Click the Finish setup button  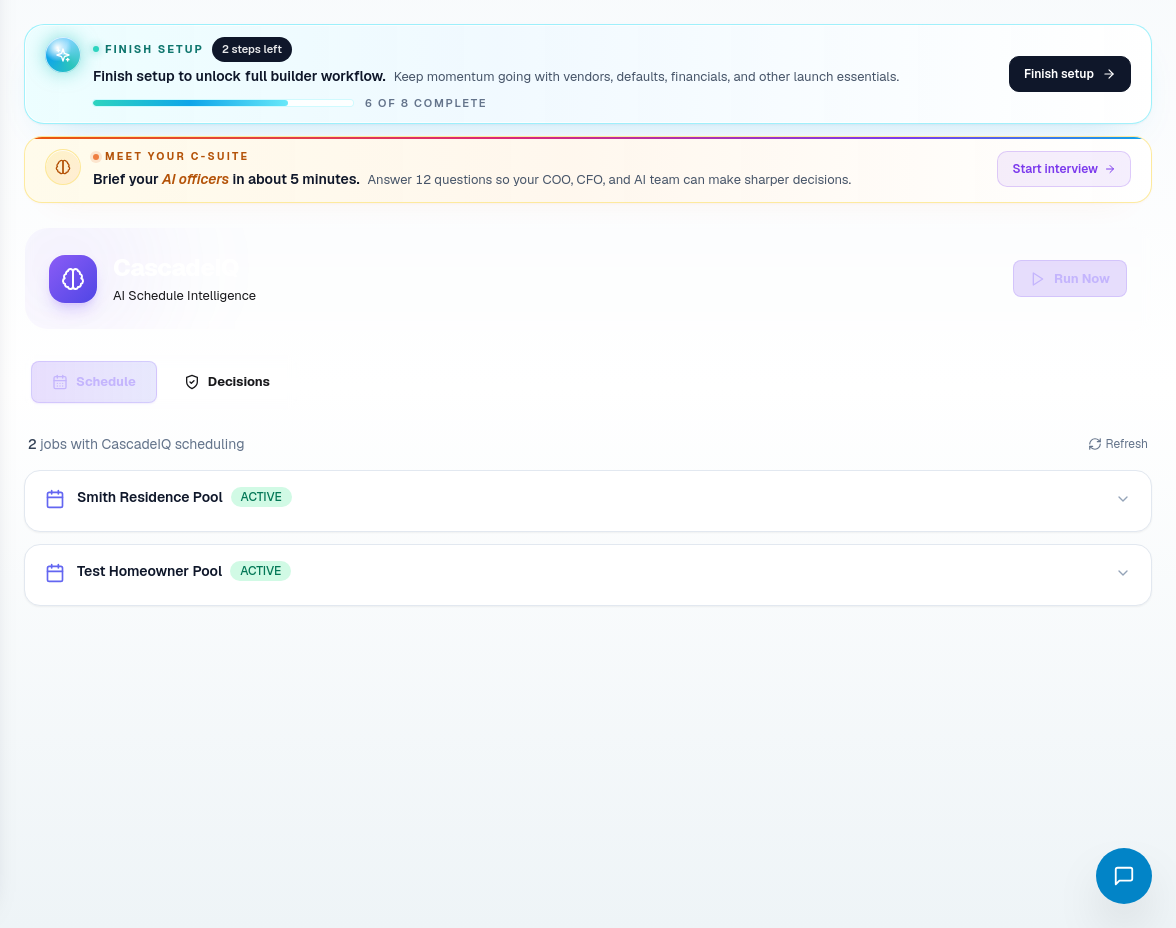(1069, 74)
